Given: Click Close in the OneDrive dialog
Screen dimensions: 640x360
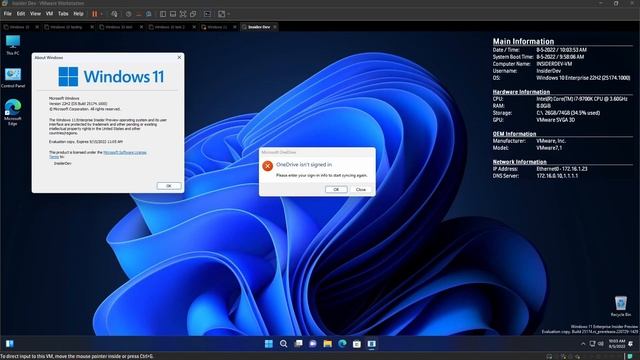Looking at the screenshot, I should [361, 189].
